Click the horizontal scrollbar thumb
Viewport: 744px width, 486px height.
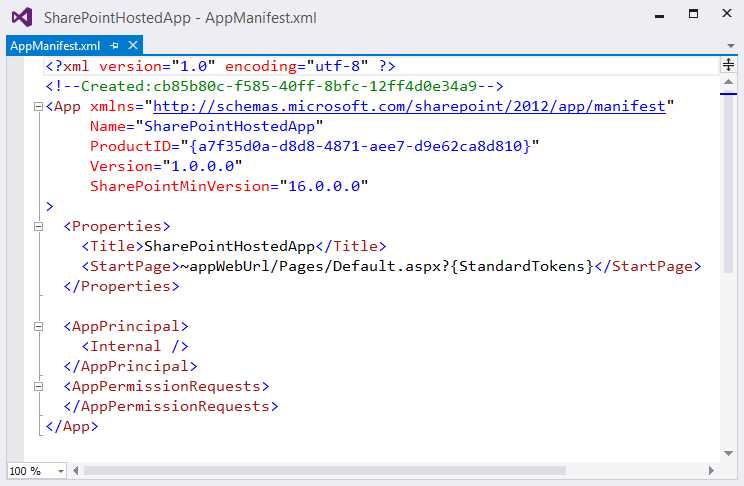pyautogui.click(x=325, y=470)
